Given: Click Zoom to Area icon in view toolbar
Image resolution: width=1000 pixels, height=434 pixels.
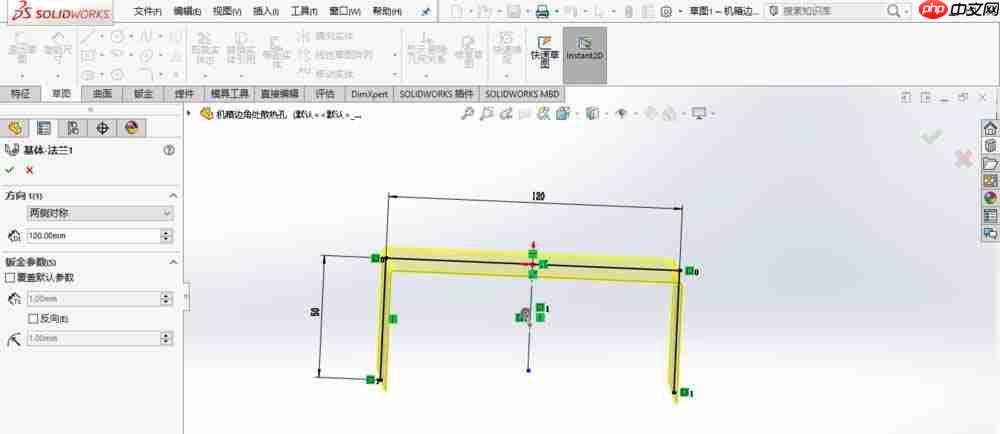Looking at the screenshot, I should click(487, 113).
